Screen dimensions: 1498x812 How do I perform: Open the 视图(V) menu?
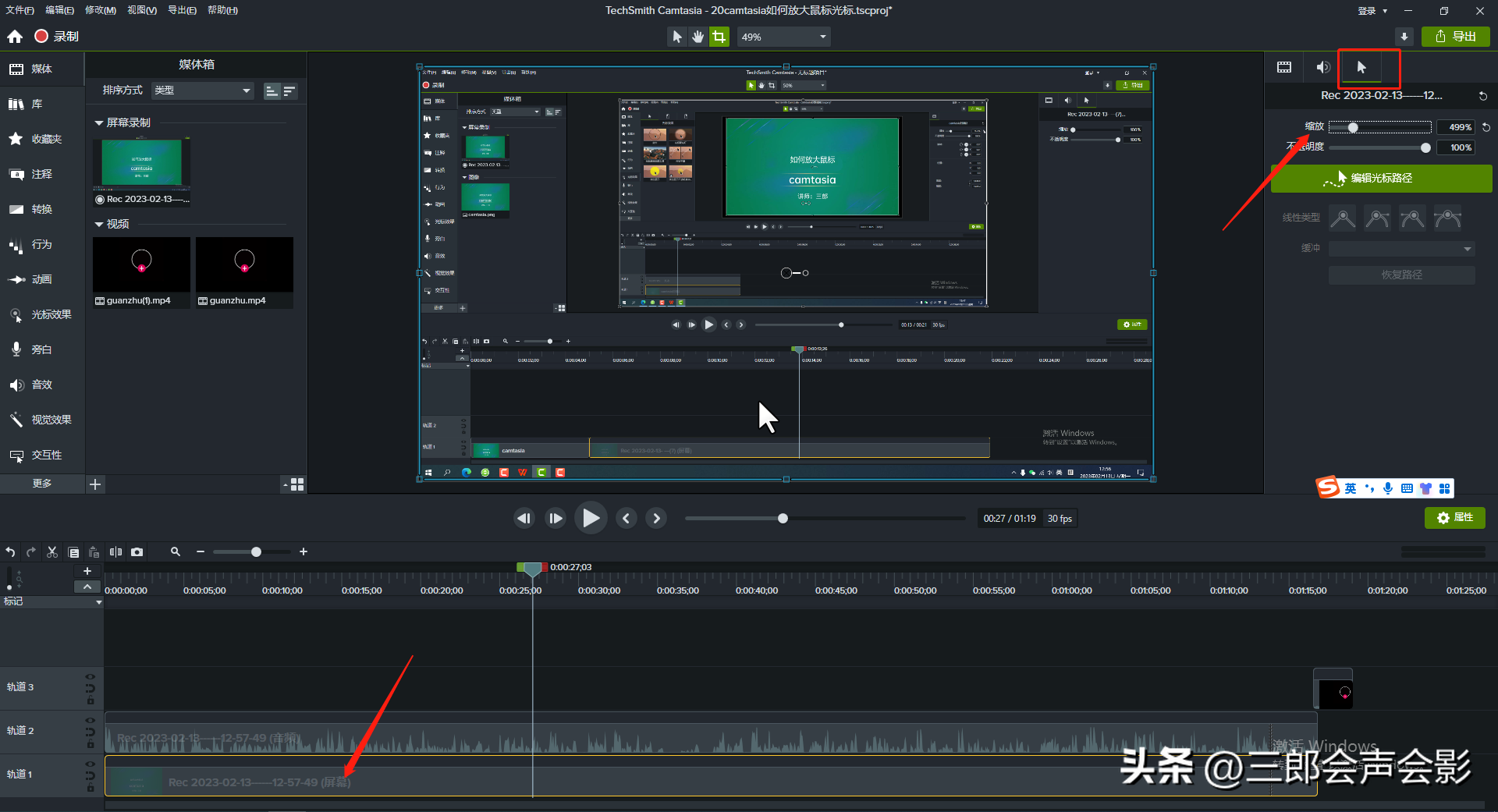142,10
